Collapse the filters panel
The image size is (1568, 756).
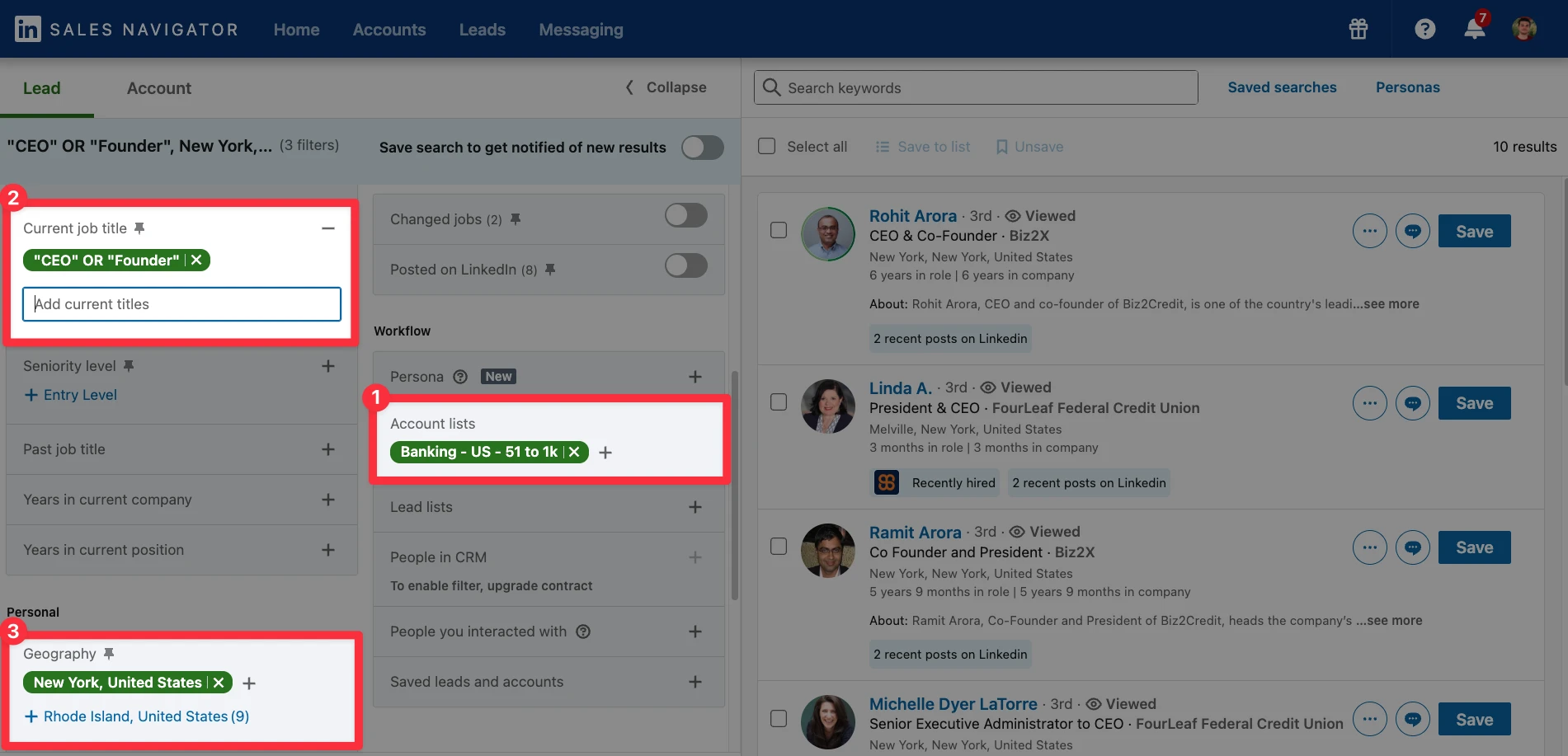pos(666,87)
